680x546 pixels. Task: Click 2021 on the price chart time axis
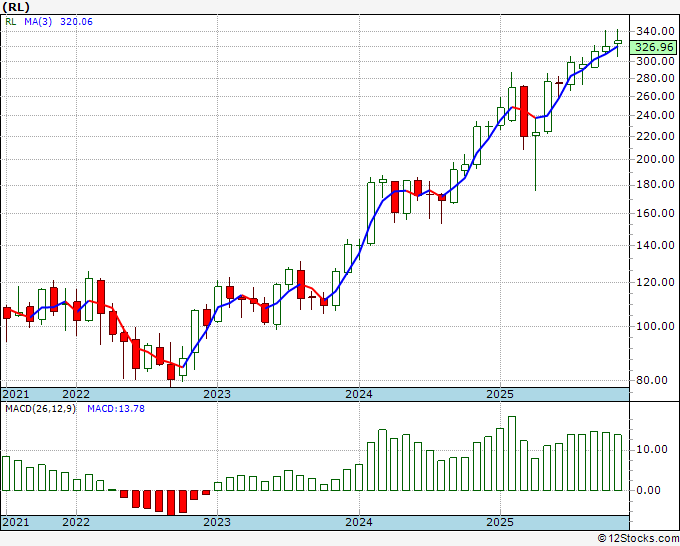pyautogui.click(x=16, y=394)
